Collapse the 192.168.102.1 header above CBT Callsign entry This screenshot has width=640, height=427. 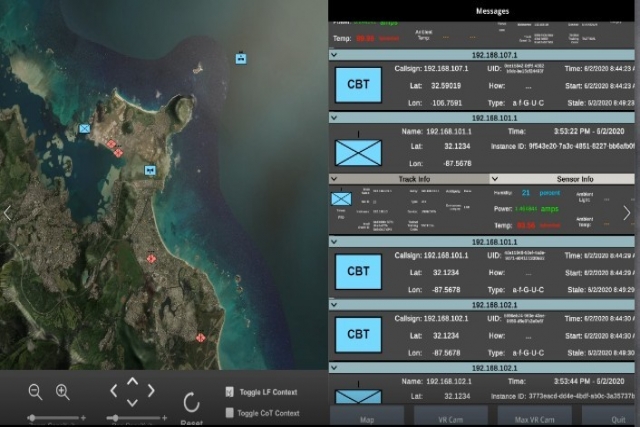pos(334,305)
